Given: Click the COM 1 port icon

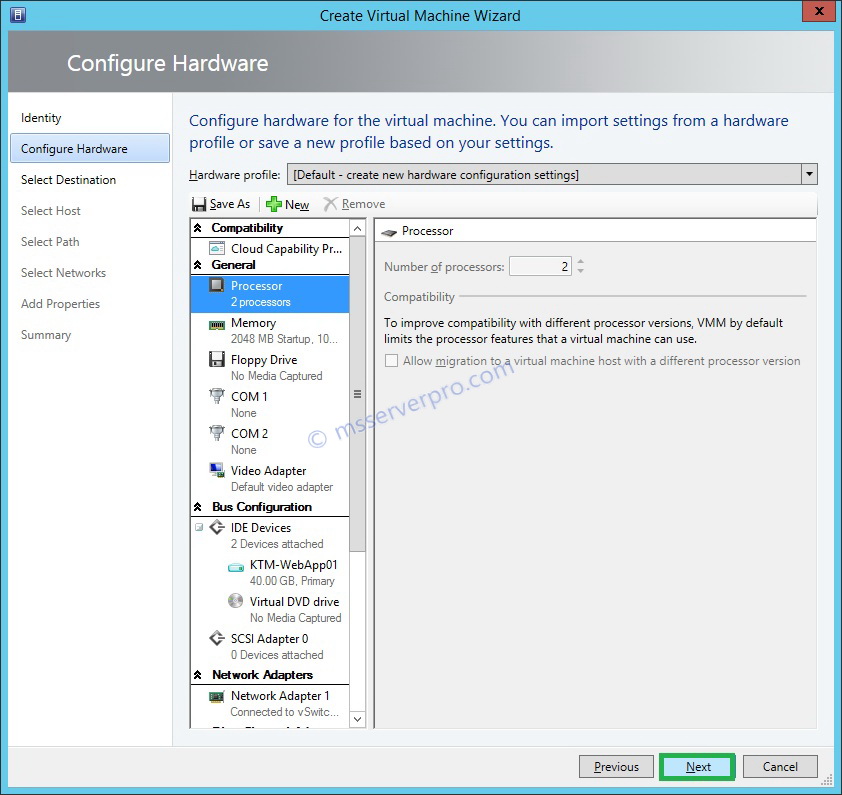Looking at the screenshot, I should click(217, 396).
